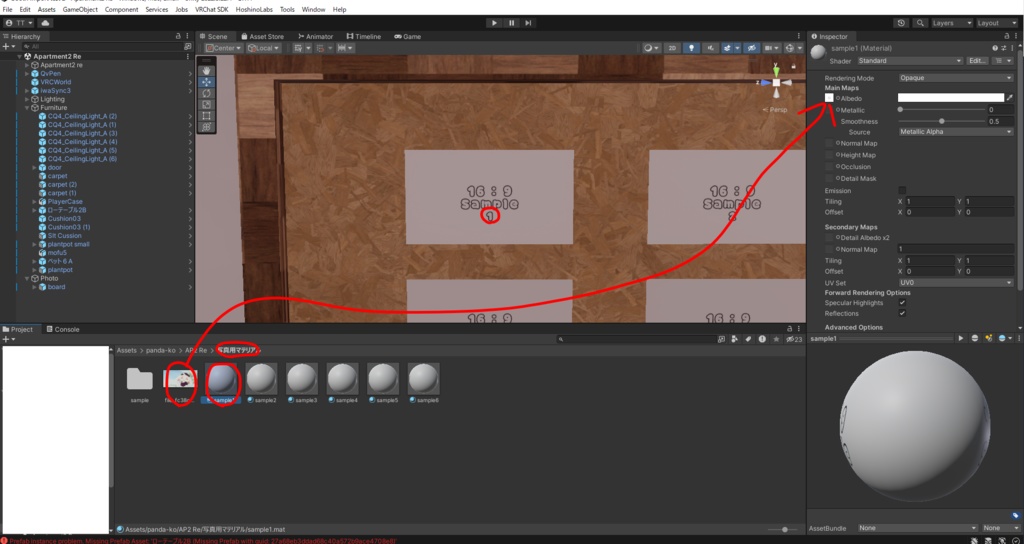1024x544 pixels.
Task: Click the Play button in top toolbar
Action: [x=494, y=23]
